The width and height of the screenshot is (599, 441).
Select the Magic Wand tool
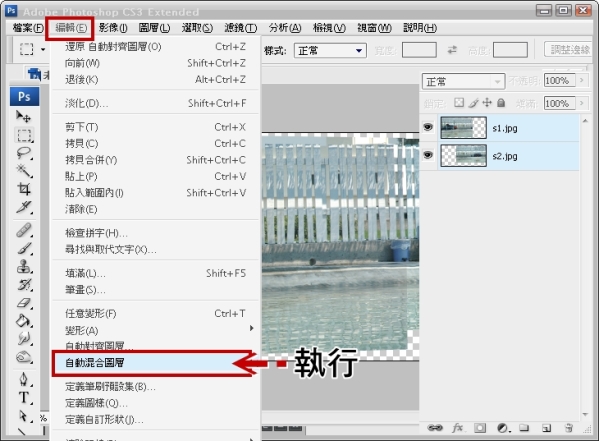24,171
